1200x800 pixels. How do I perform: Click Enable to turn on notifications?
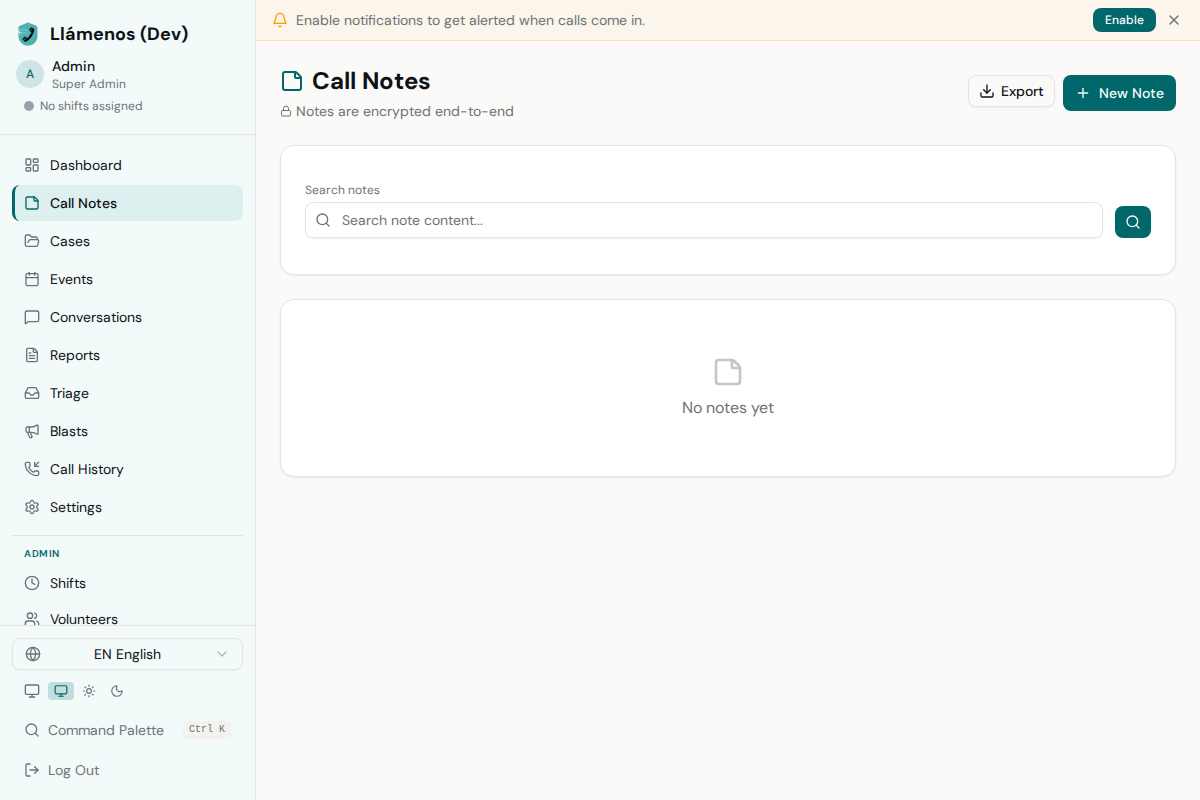1124,20
